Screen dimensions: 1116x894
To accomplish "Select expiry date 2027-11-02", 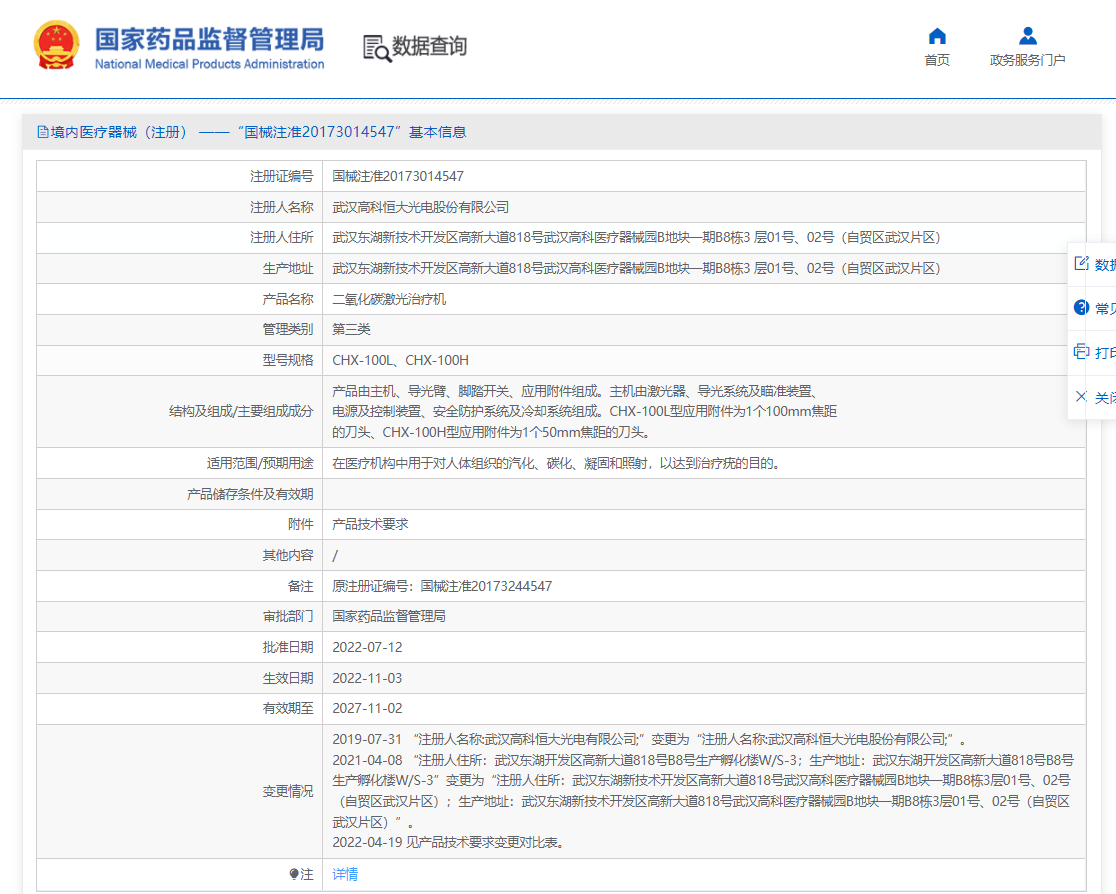I will coord(367,709).
